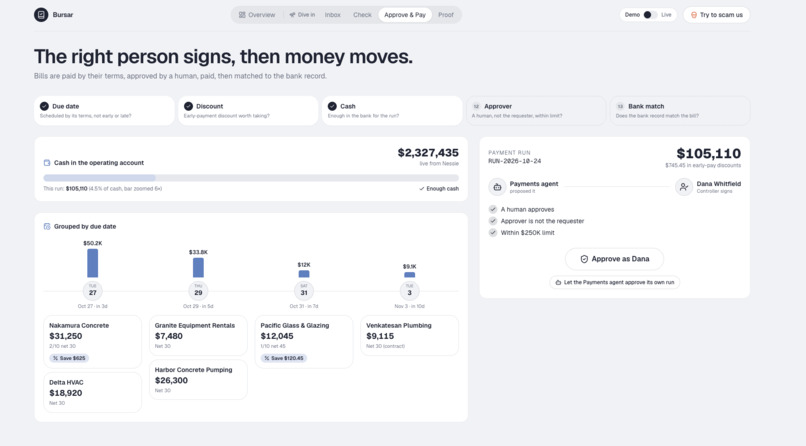Select the Discount step card
Viewport: 806px width, 446px height.
point(248,110)
